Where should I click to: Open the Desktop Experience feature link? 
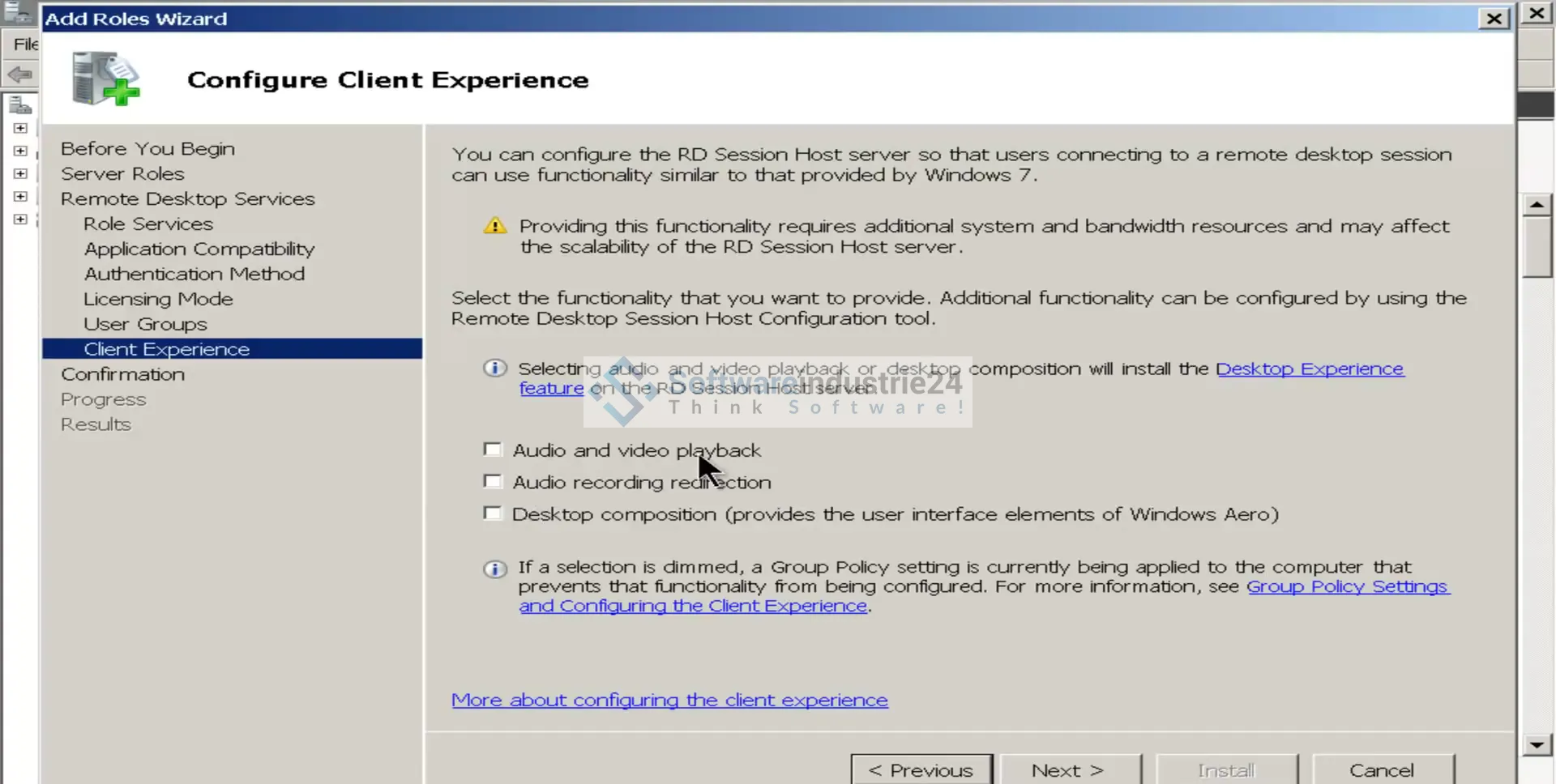(1309, 369)
